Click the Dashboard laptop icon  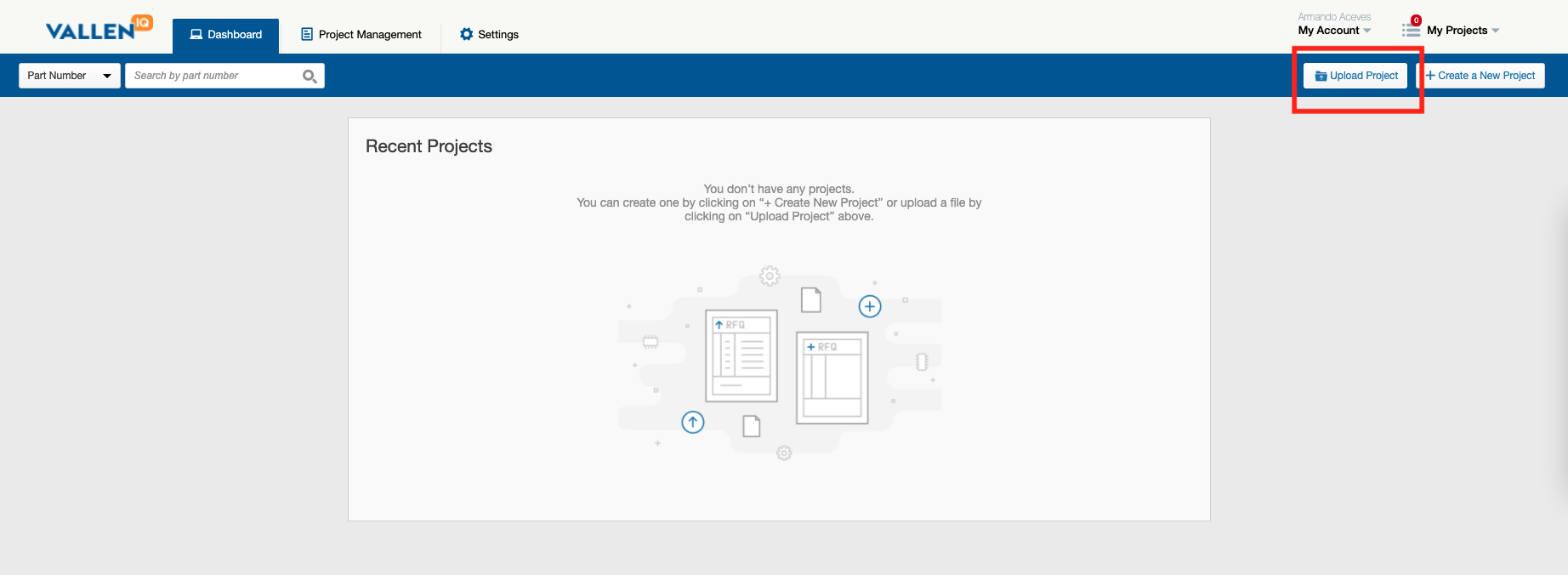point(196,35)
